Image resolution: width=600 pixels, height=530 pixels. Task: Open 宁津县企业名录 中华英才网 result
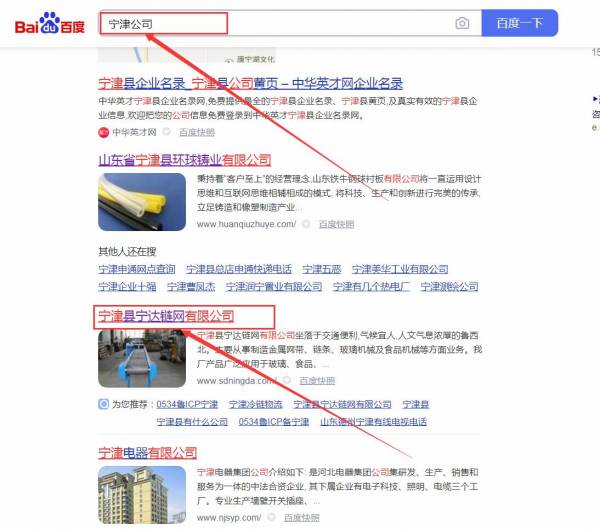pos(250,83)
